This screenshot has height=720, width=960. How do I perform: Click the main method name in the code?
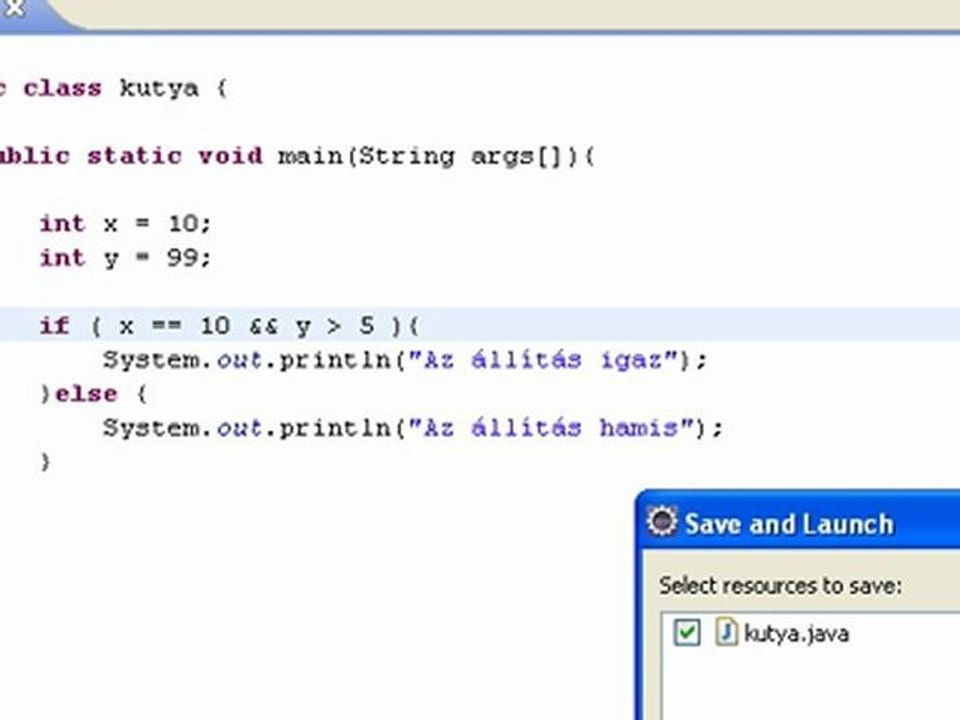coord(311,156)
